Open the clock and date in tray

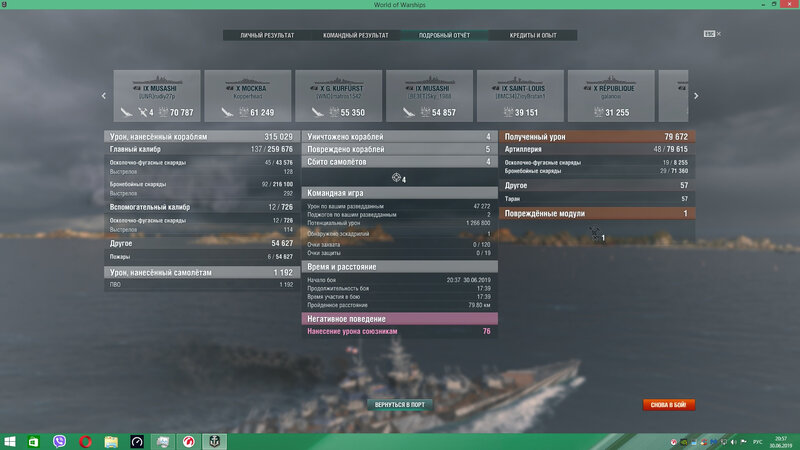(x=781, y=442)
